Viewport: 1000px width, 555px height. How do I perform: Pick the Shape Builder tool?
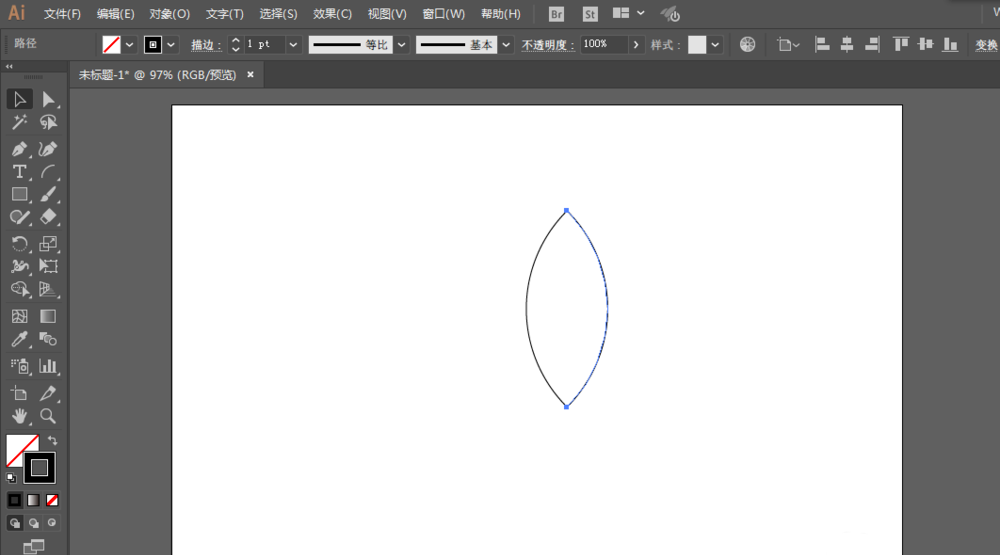pos(19,289)
